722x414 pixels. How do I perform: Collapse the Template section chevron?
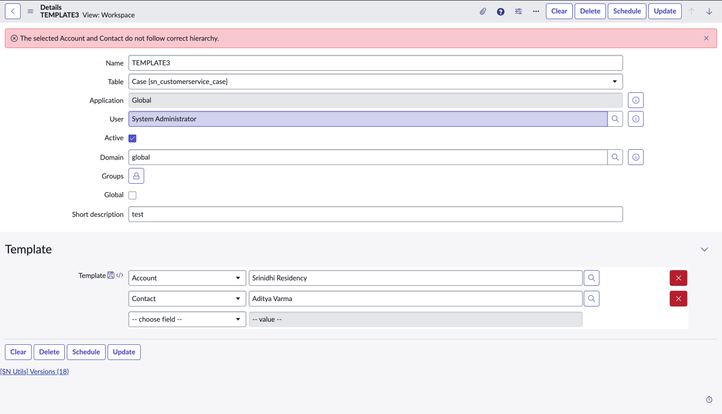704,249
